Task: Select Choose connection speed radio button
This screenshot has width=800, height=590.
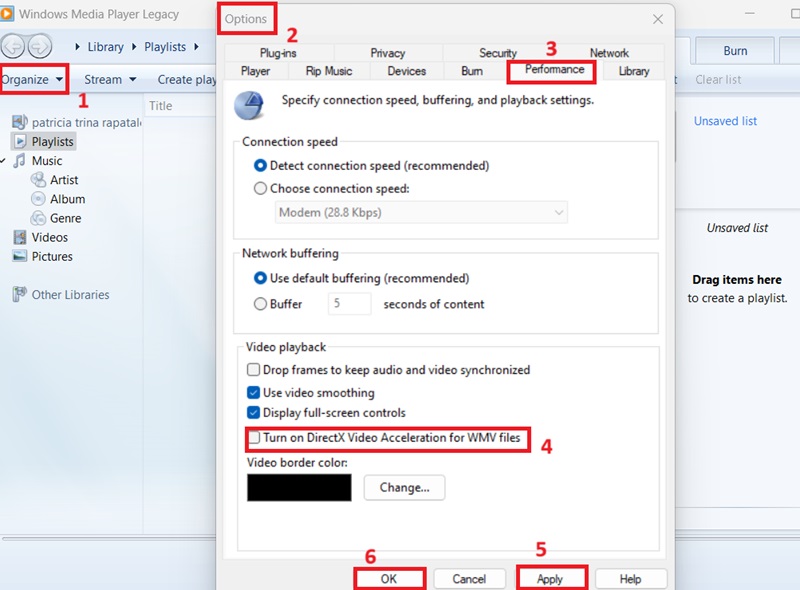Action: point(260,188)
